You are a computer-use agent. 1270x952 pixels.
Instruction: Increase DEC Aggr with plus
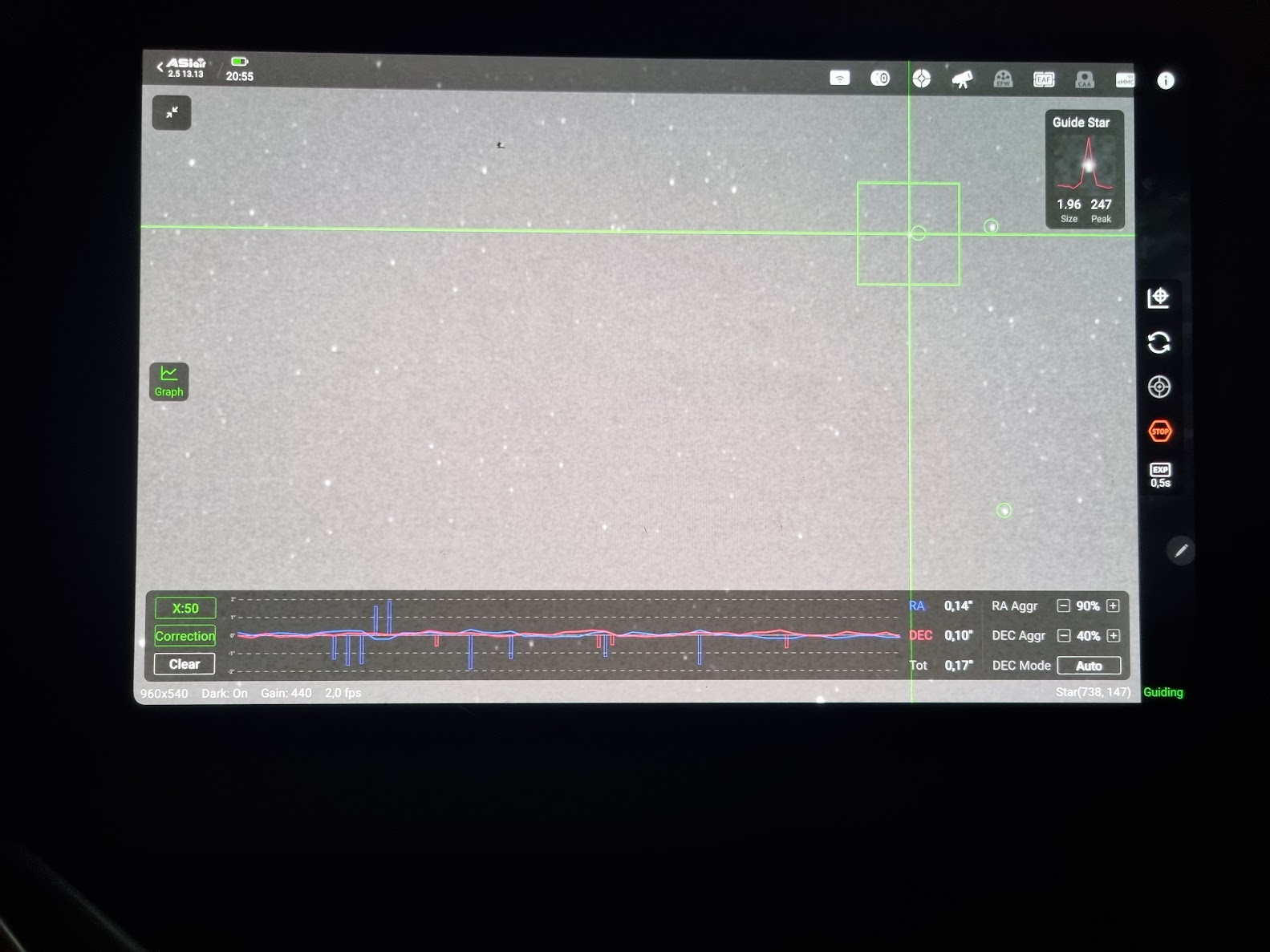tap(1114, 636)
